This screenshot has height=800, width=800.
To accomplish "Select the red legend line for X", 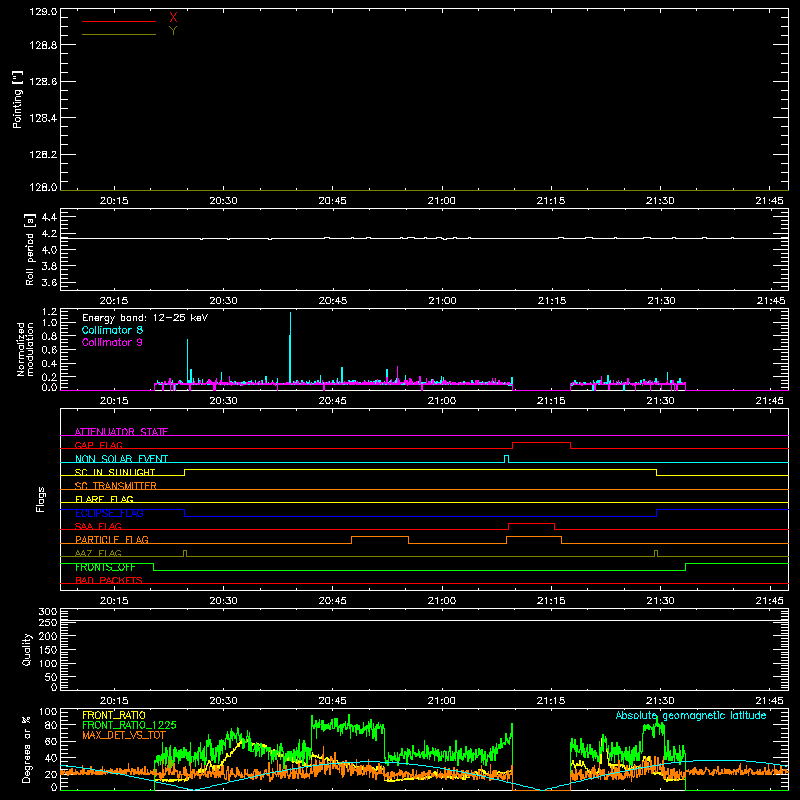I will point(119,21).
